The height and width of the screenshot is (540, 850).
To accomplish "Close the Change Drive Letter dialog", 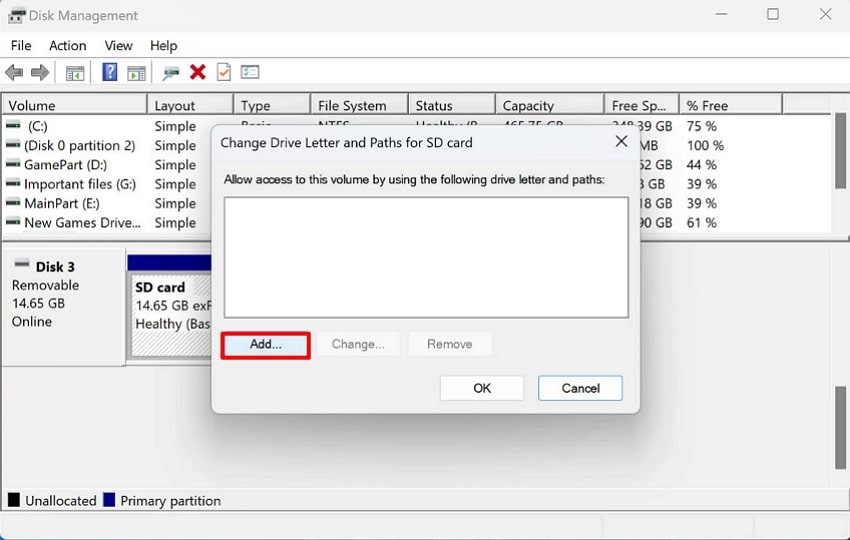I will (x=621, y=142).
